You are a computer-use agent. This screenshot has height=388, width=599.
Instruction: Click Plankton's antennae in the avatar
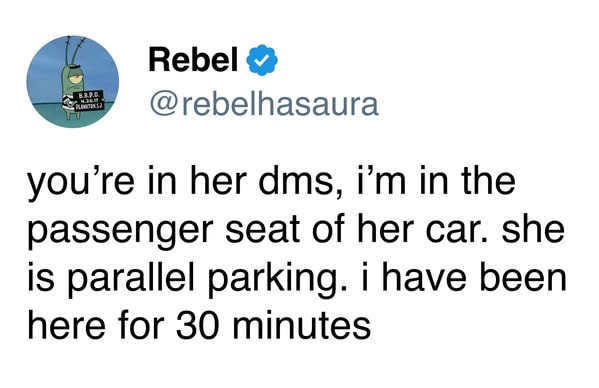[x=73, y=50]
